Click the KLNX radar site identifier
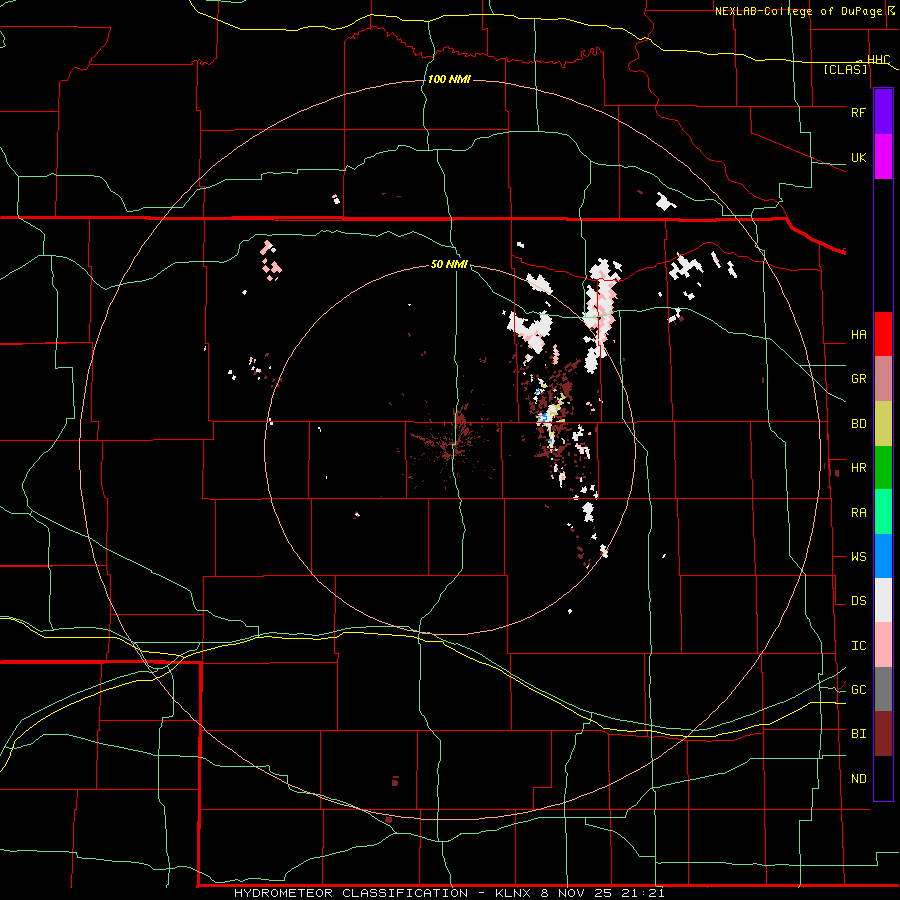900x900 pixels. 513,893
